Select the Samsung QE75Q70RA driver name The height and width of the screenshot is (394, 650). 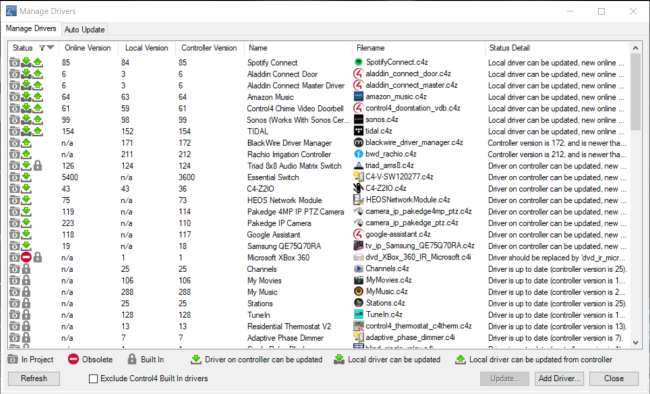(x=284, y=246)
